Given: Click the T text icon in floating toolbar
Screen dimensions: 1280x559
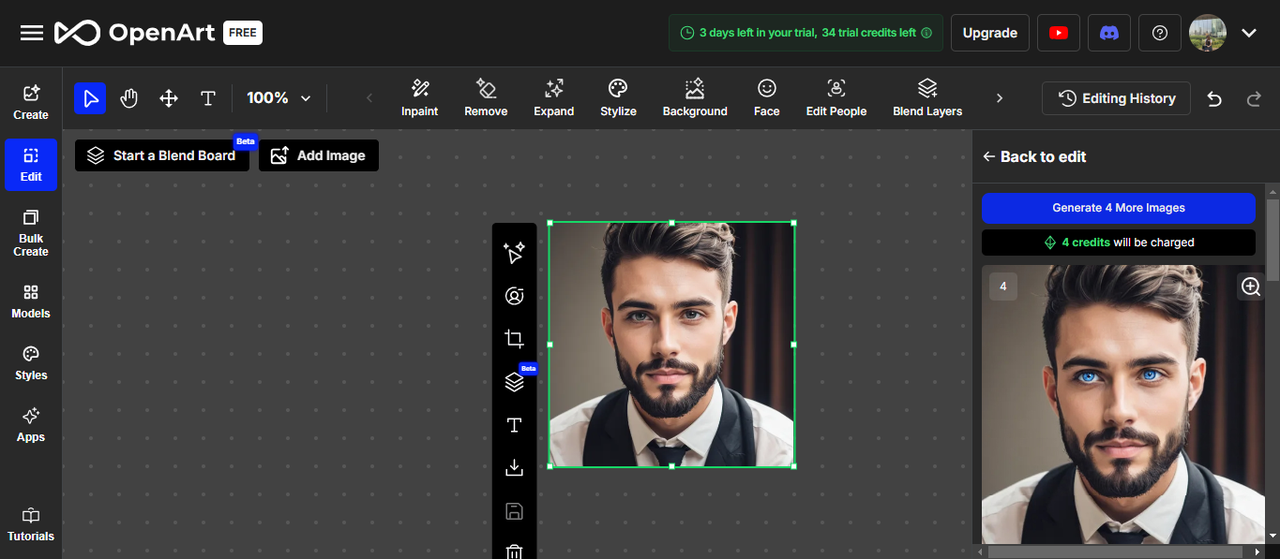Looking at the screenshot, I should (x=514, y=425).
